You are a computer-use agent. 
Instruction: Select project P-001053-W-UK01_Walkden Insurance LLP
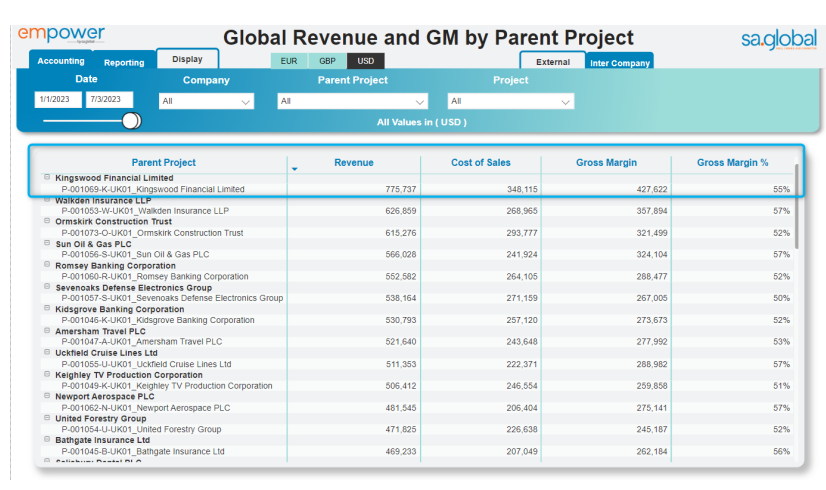pos(145,211)
